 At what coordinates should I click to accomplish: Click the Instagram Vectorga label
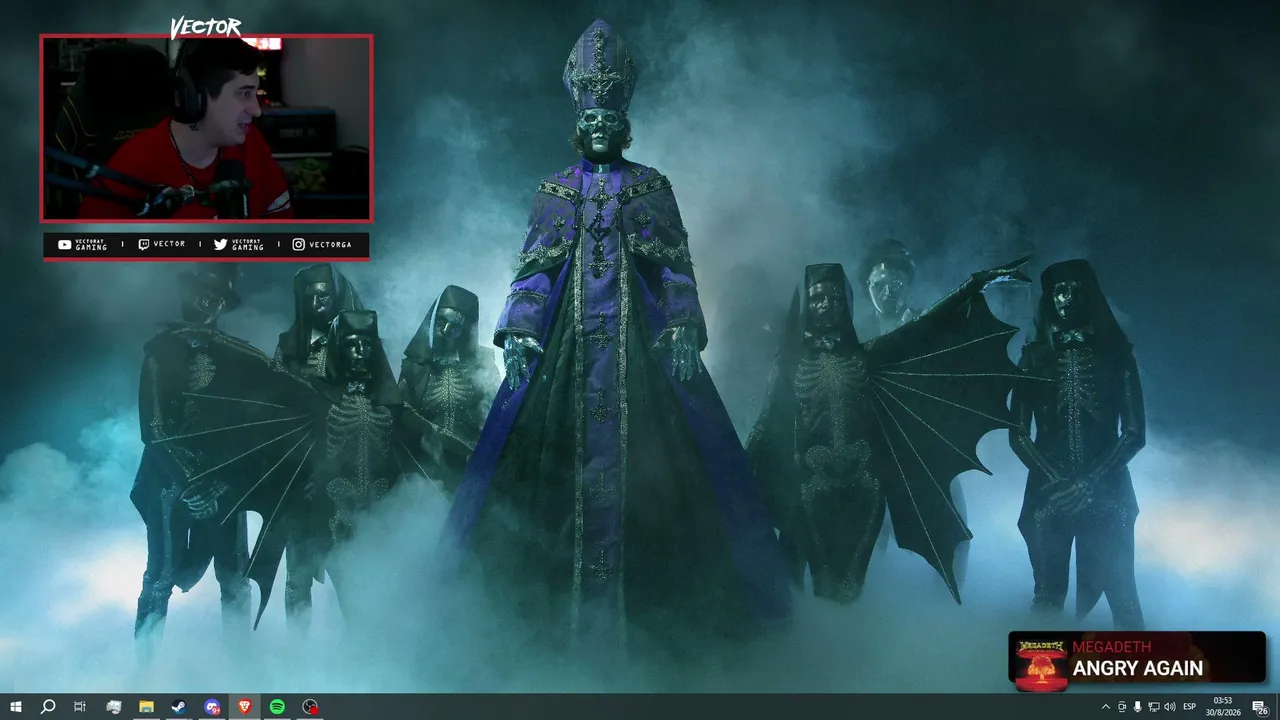pos(322,244)
